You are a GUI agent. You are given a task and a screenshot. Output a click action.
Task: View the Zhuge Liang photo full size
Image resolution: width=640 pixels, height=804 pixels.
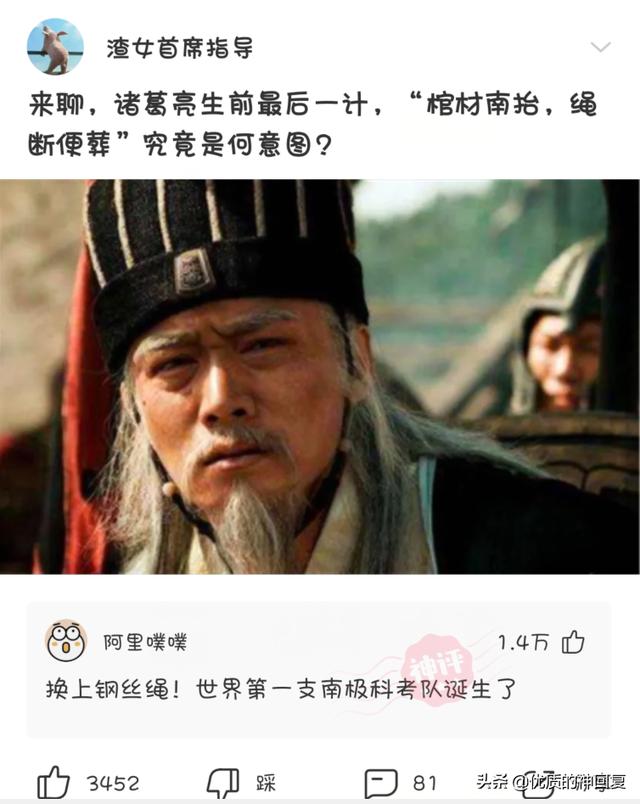tap(320, 376)
